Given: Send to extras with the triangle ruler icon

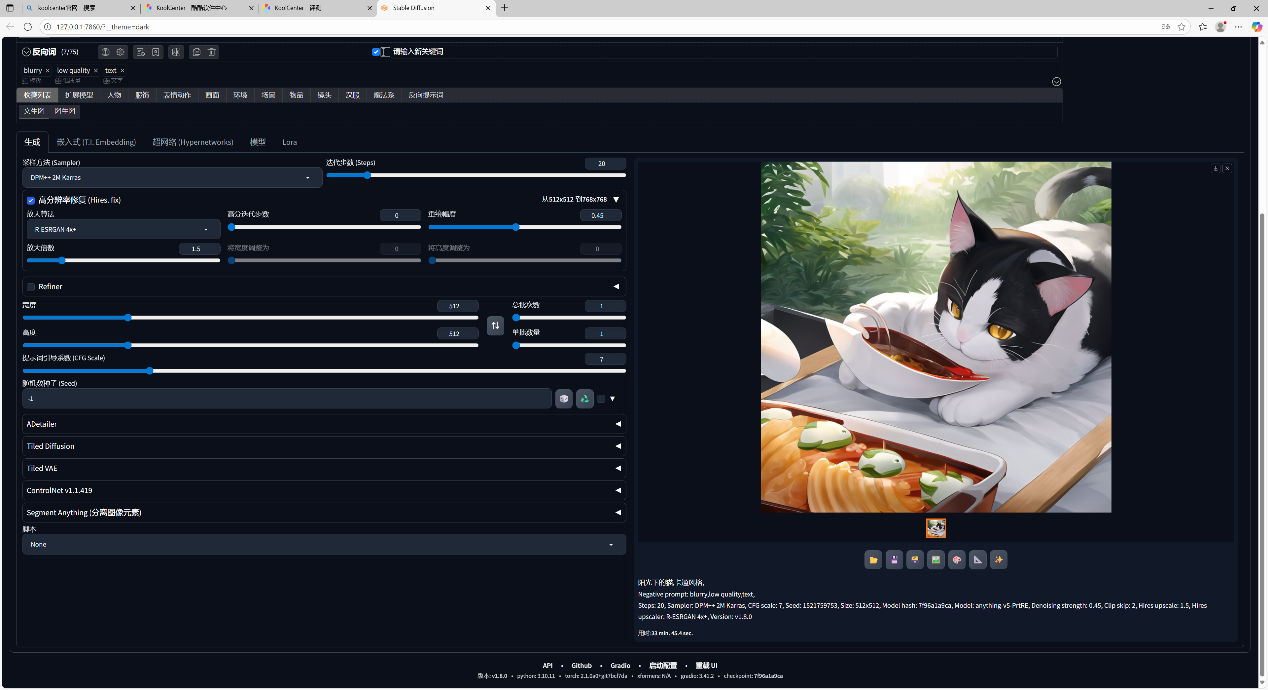Looking at the screenshot, I should pos(978,560).
